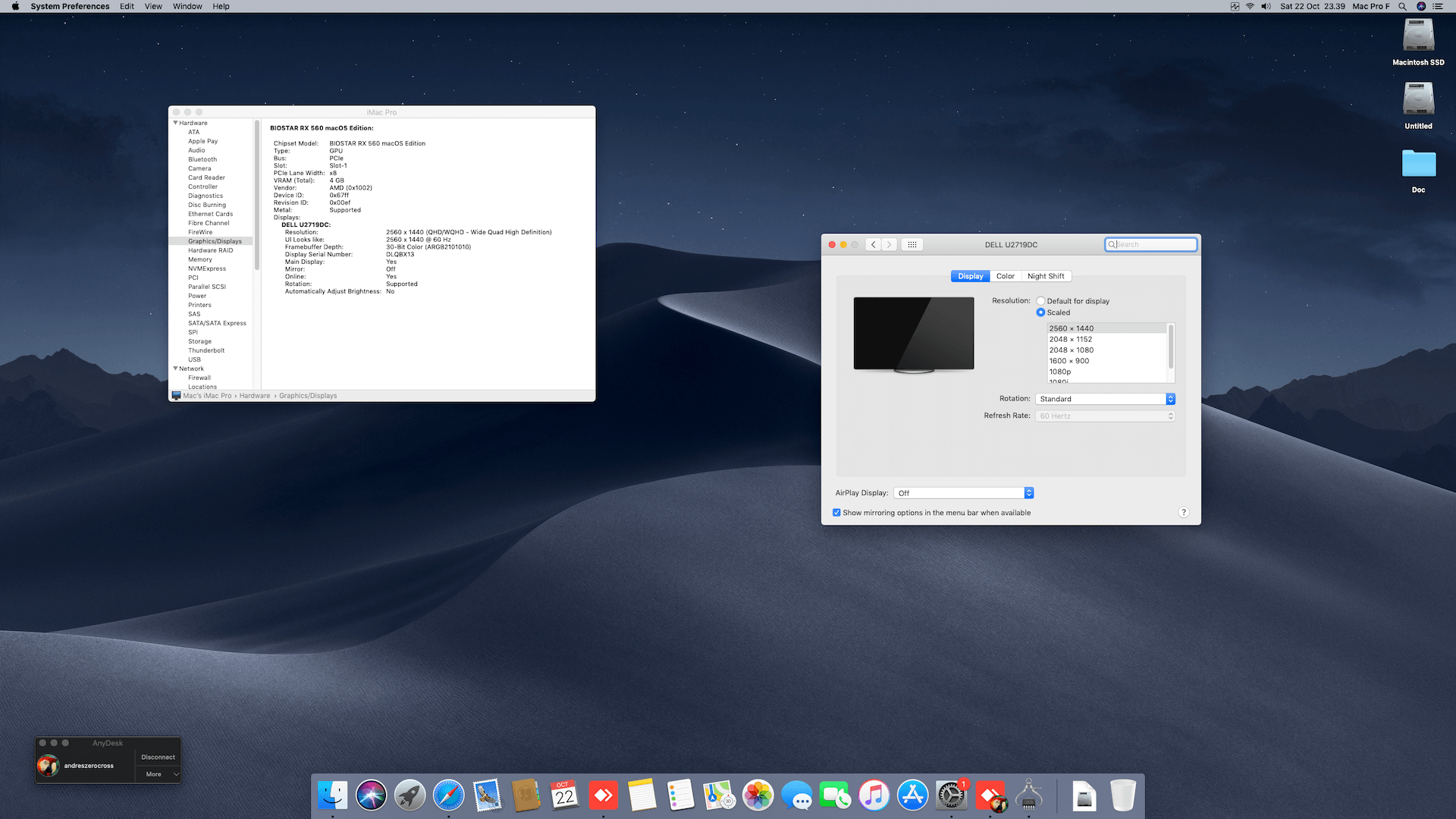Viewport: 1456px width, 819px height.
Task: Open Photos from the Dock
Action: [758, 795]
